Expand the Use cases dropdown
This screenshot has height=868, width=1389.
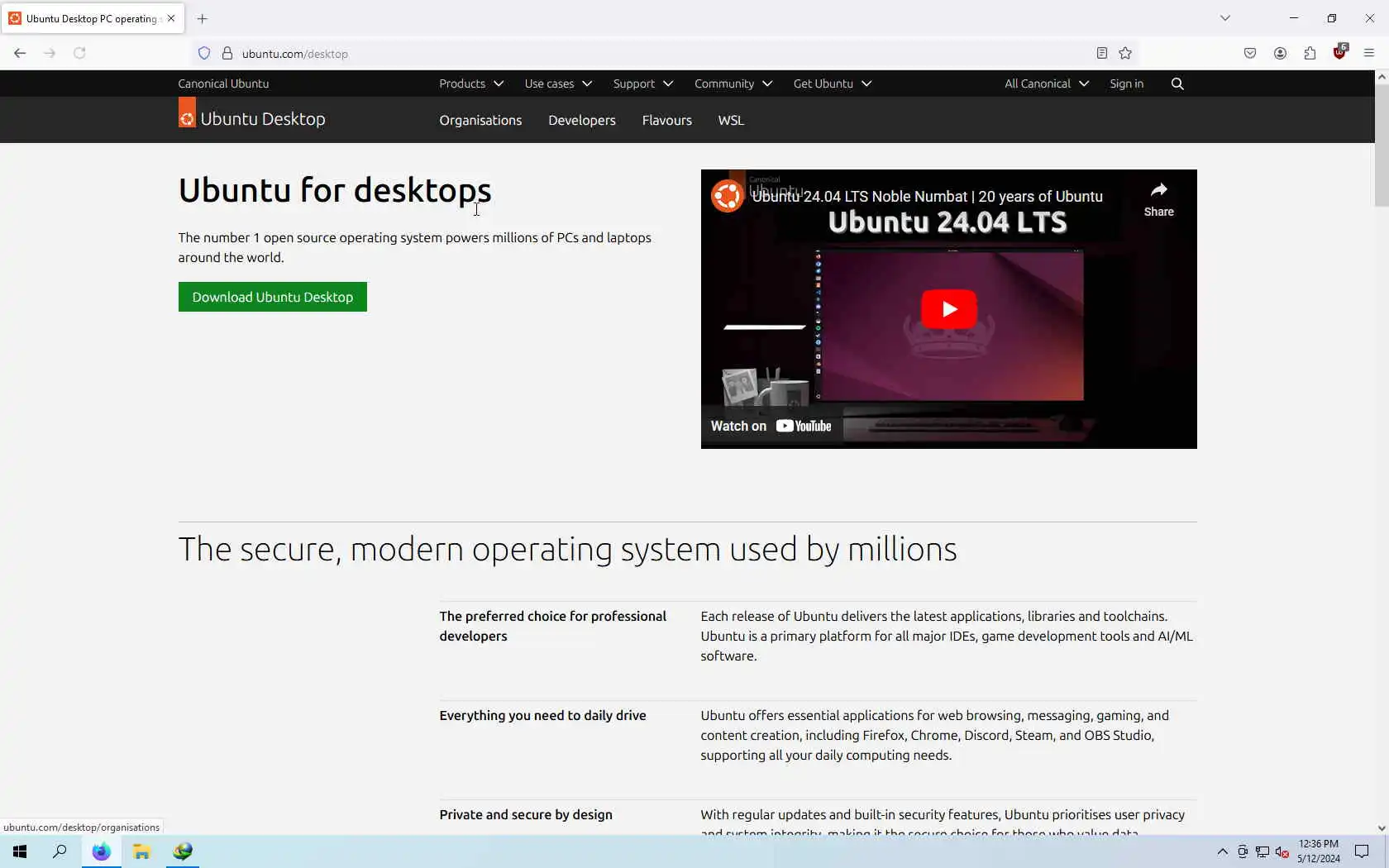pos(558,83)
